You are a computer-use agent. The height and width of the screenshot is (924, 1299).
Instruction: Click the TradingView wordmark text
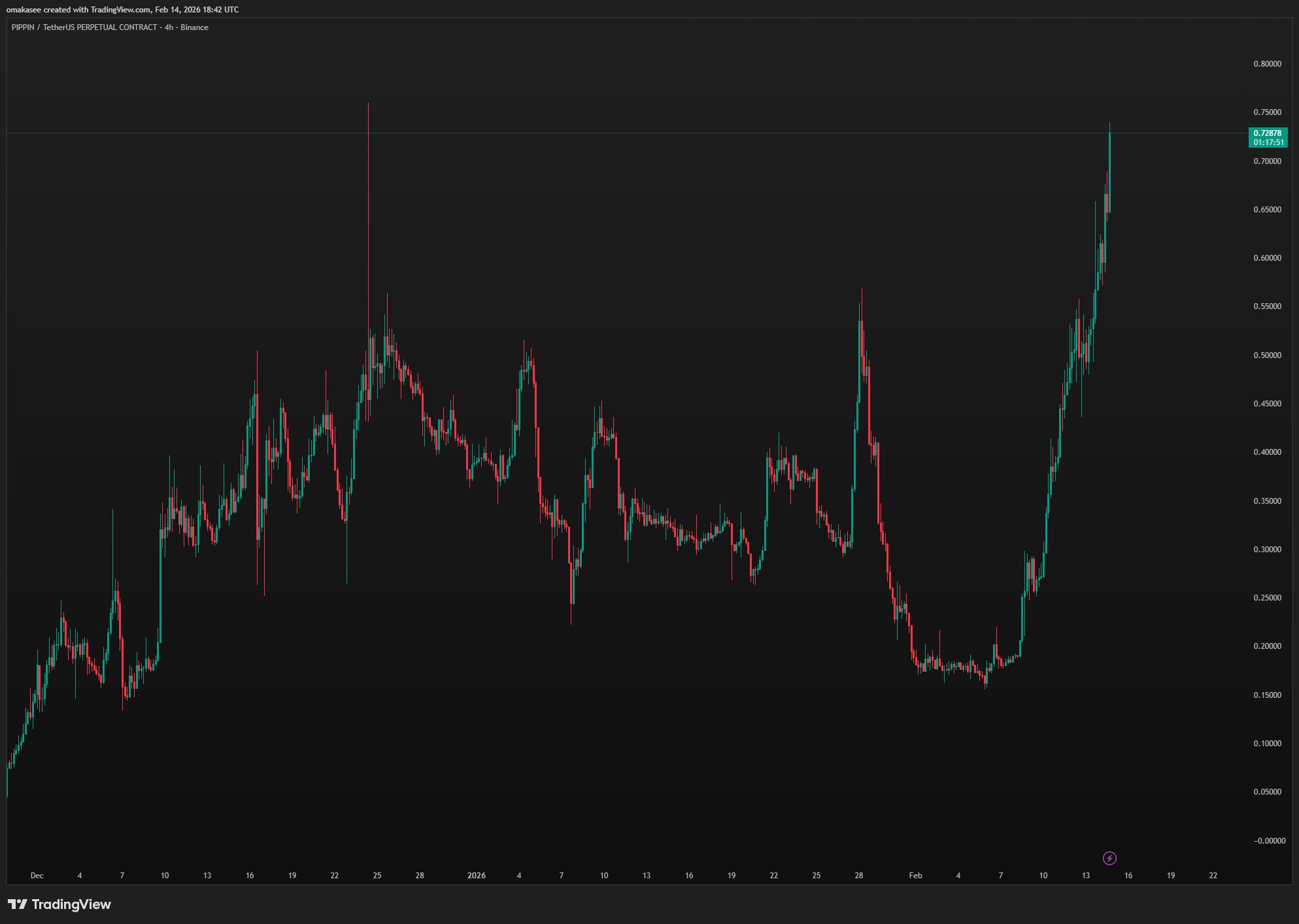[x=71, y=904]
